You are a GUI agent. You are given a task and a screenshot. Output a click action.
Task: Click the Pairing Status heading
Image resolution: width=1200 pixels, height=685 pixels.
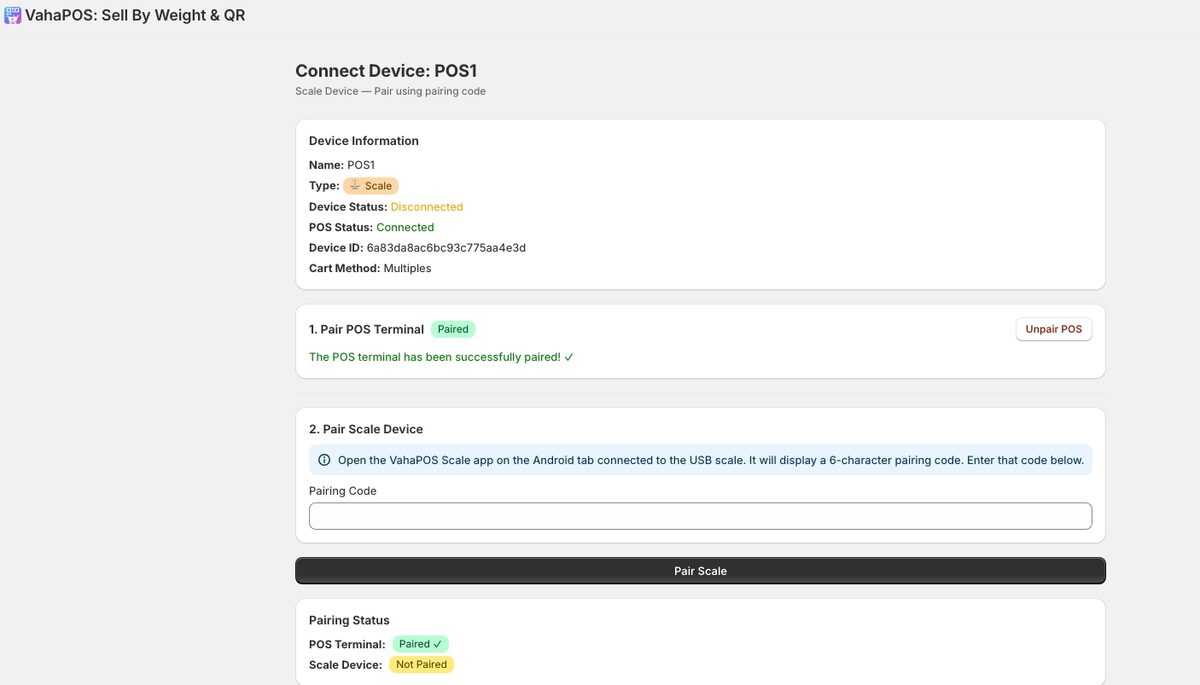349,620
